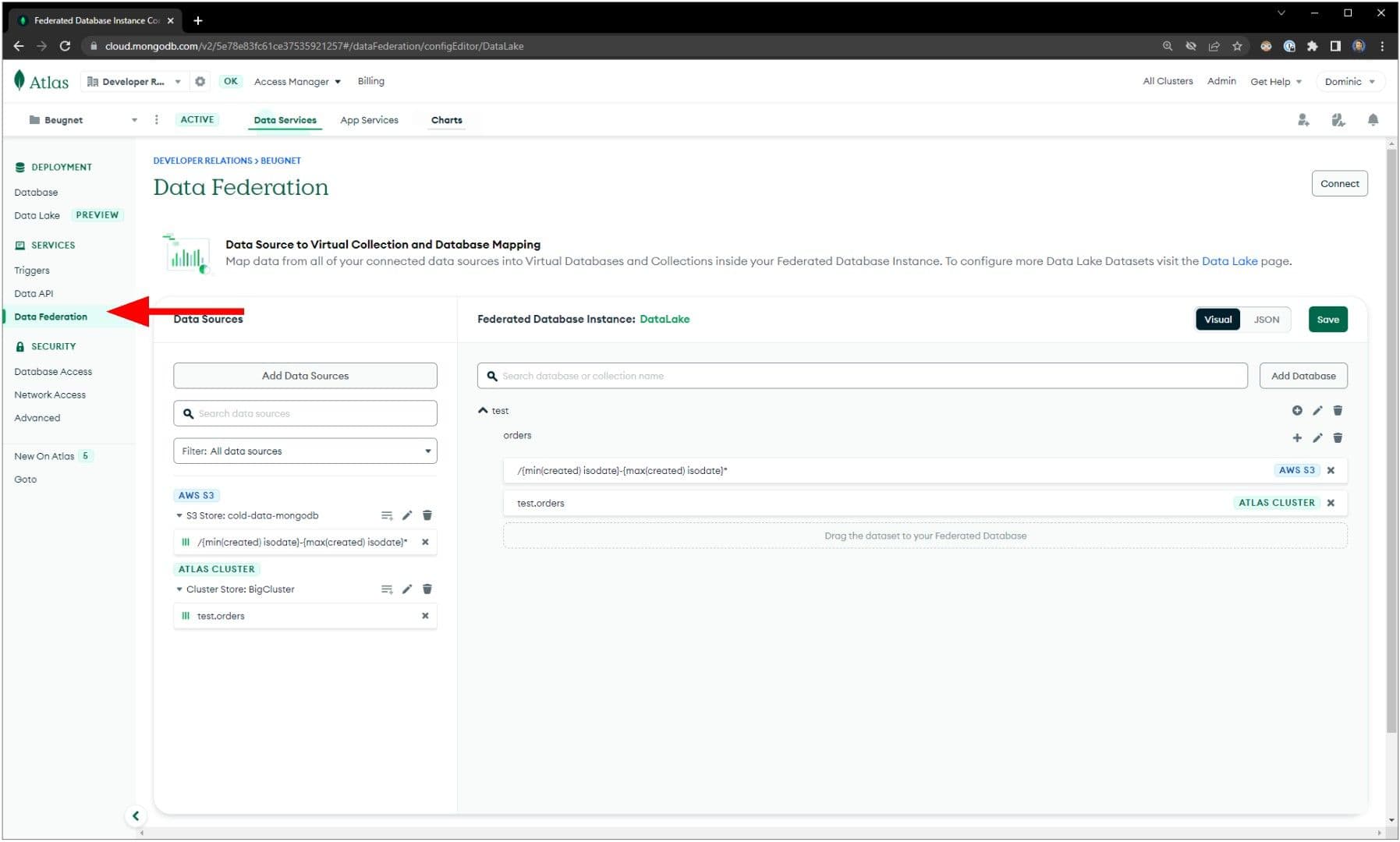1400x842 pixels.
Task: Switch the editor to Visual view
Action: tap(1217, 320)
